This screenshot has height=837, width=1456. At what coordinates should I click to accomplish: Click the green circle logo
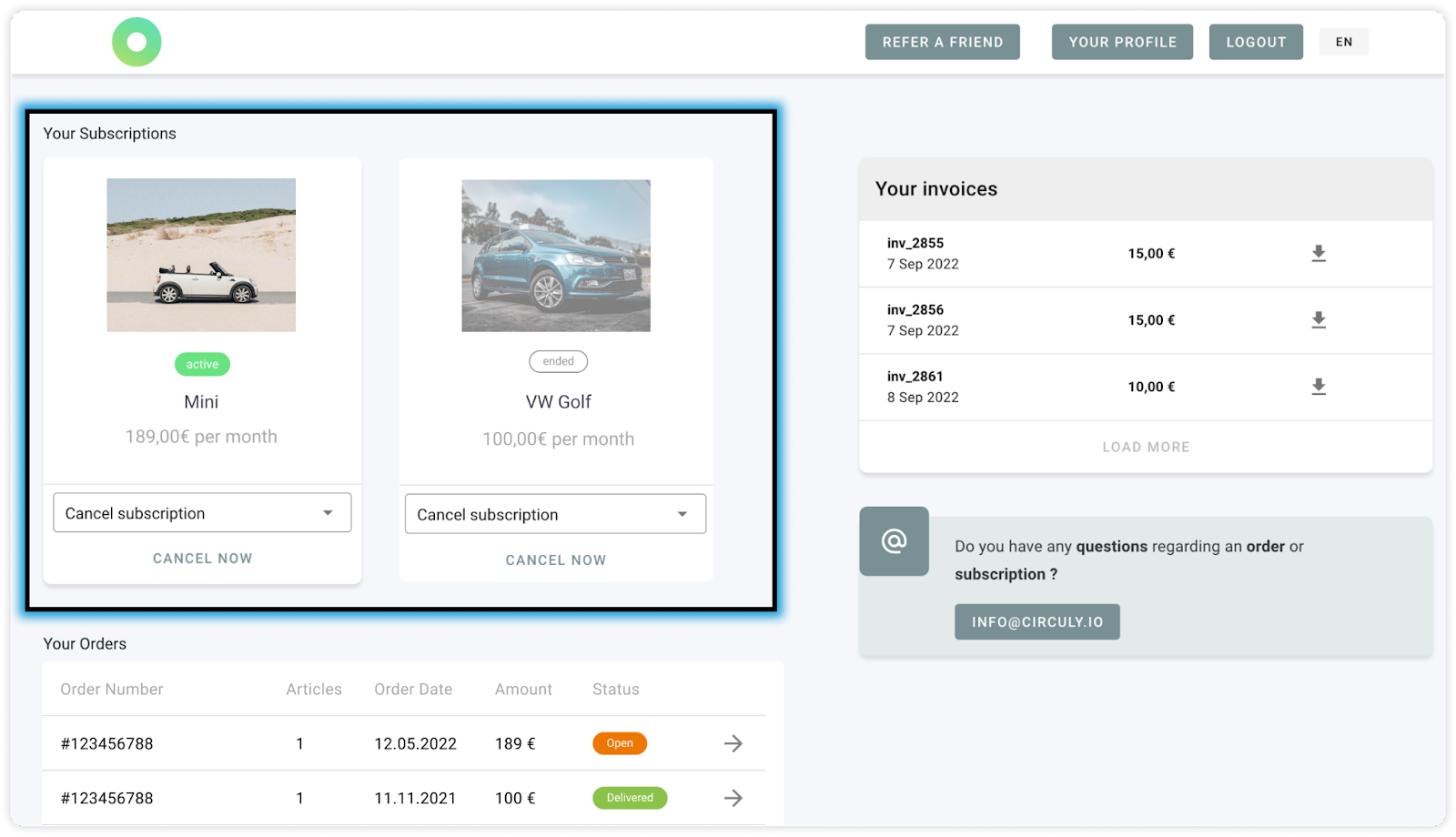pos(136,42)
